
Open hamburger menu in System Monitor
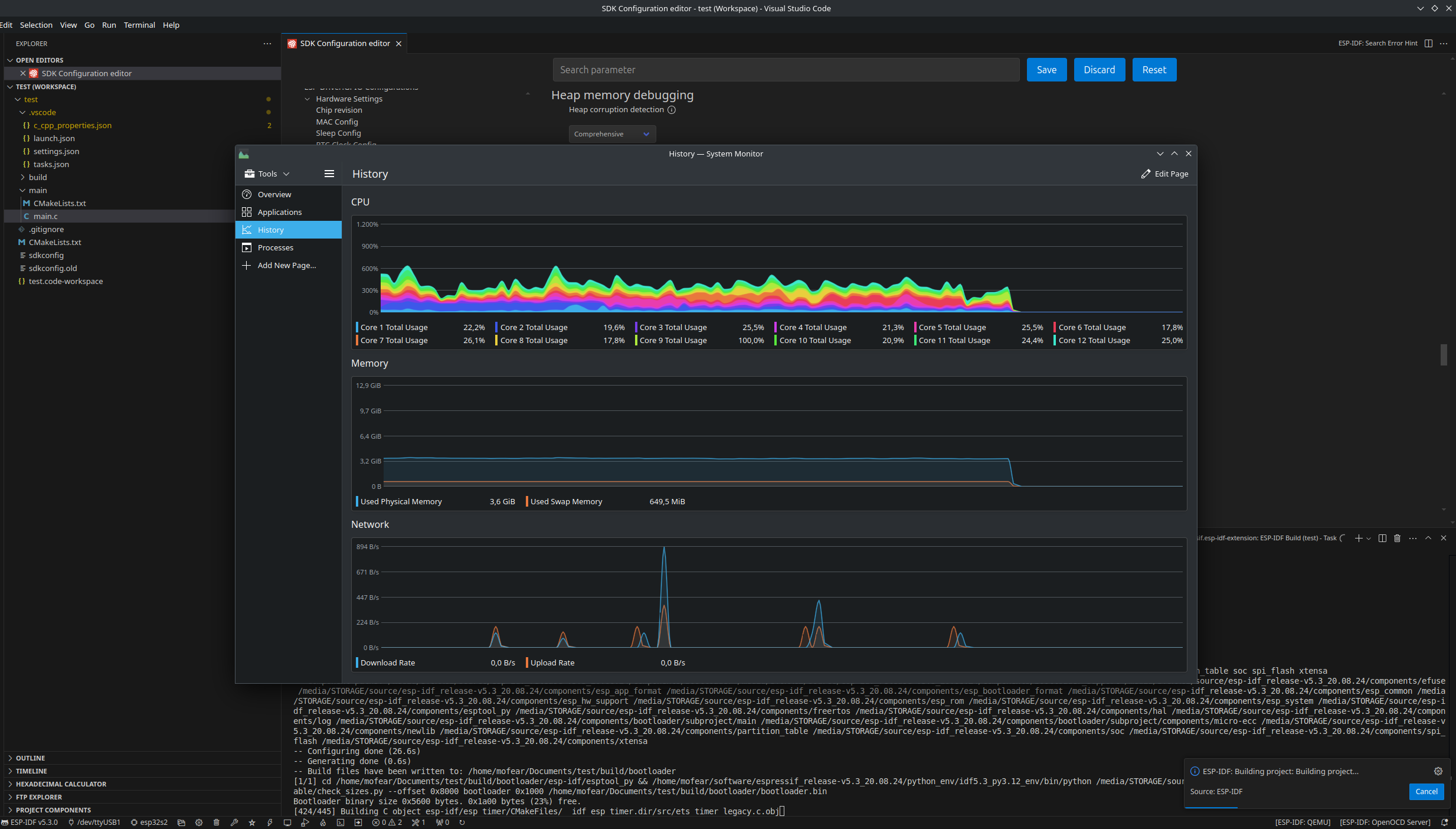tap(329, 174)
